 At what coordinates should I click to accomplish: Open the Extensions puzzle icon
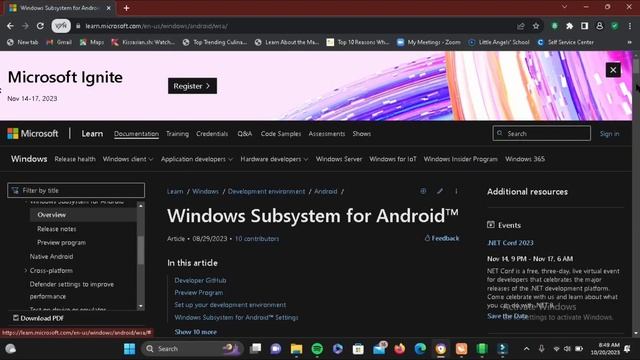point(569,26)
